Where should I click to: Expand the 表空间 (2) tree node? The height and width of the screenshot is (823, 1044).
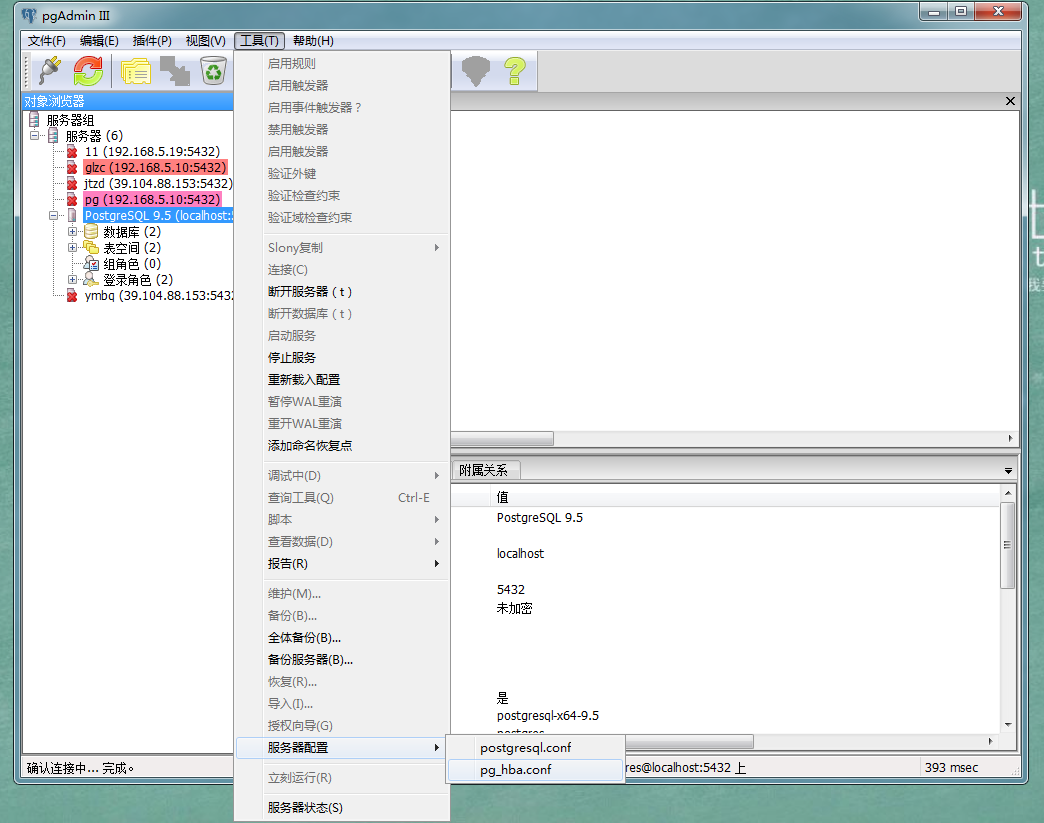tap(73, 248)
